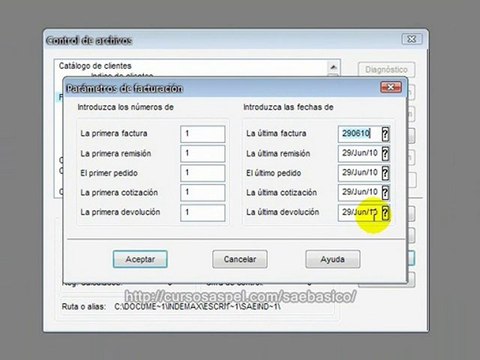Focus the La primera remisión number field

tap(203, 153)
